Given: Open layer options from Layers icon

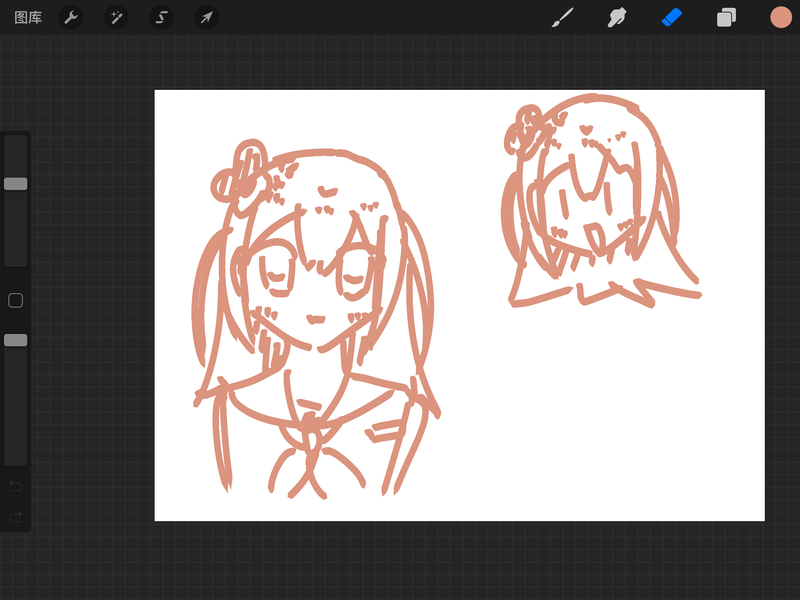Looking at the screenshot, I should point(727,17).
